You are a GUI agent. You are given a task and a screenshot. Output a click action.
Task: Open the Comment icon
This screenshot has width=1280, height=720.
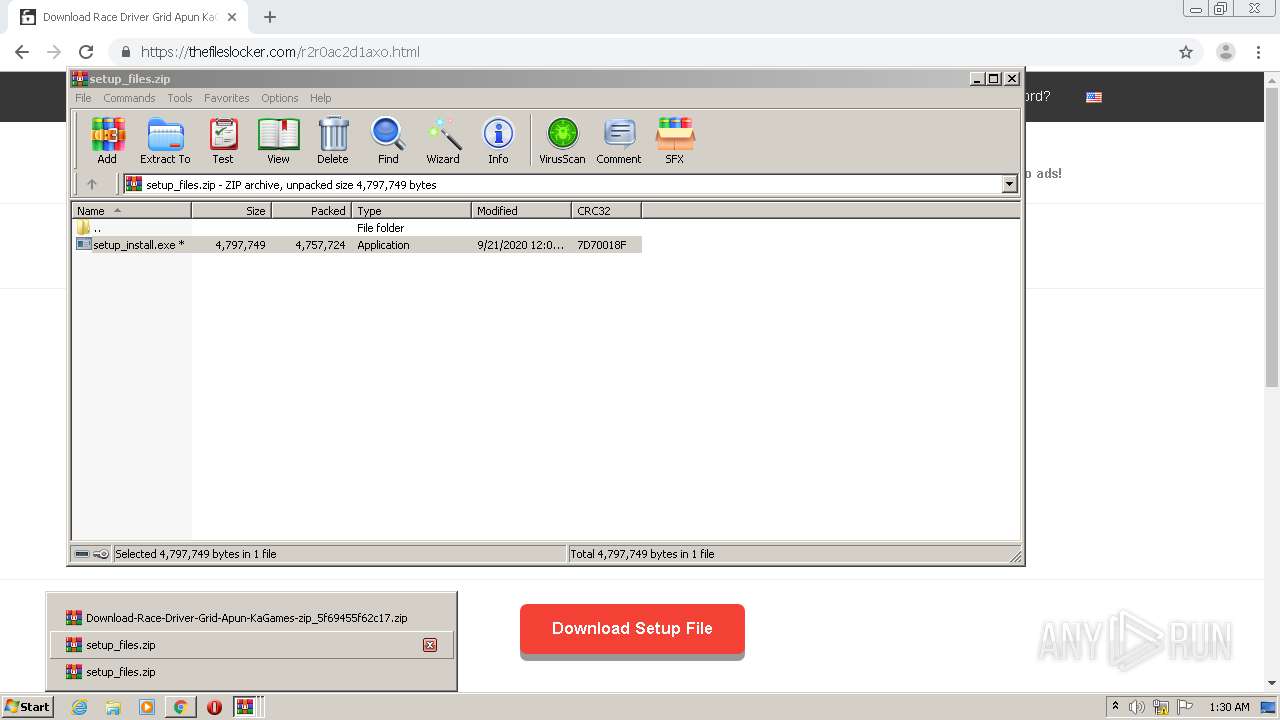619,140
